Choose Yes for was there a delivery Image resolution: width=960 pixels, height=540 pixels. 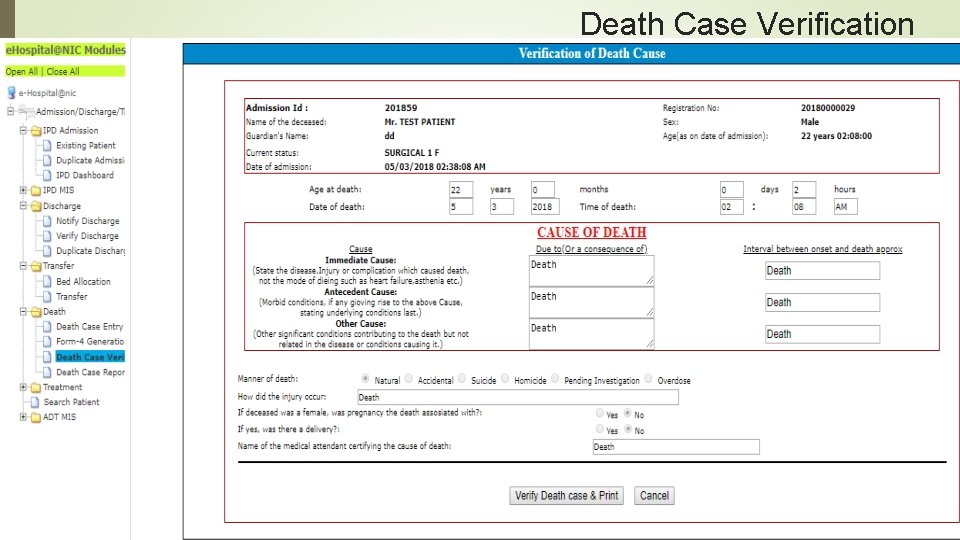pyautogui.click(x=599, y=429)
